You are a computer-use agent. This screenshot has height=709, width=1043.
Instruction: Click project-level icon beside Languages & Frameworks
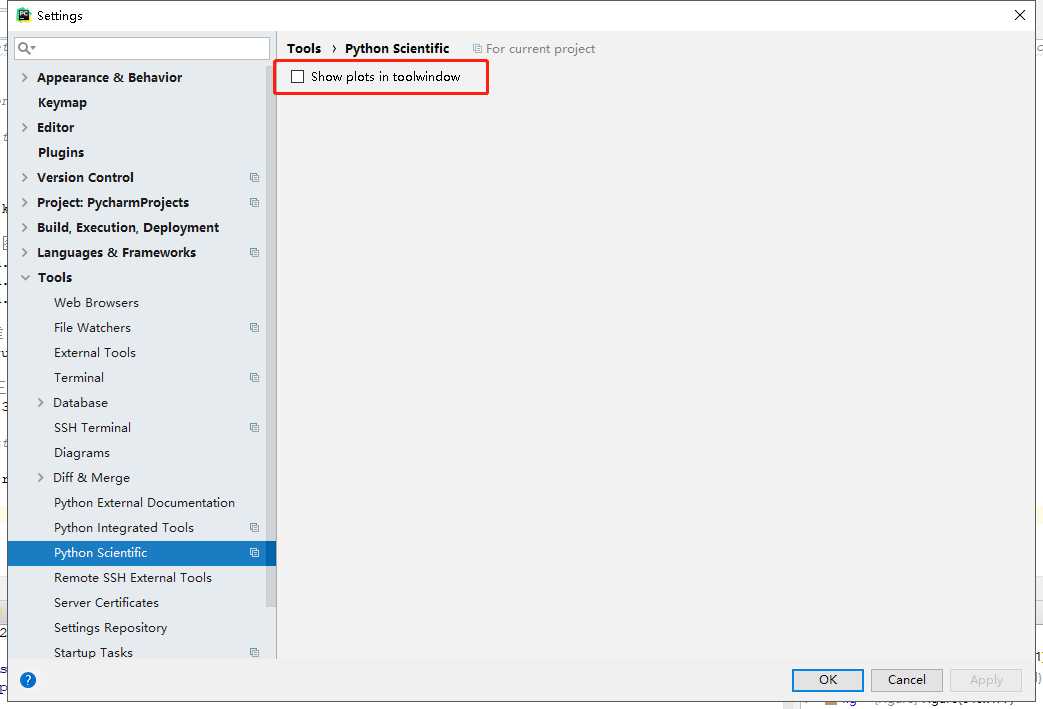tap(254, 253)
